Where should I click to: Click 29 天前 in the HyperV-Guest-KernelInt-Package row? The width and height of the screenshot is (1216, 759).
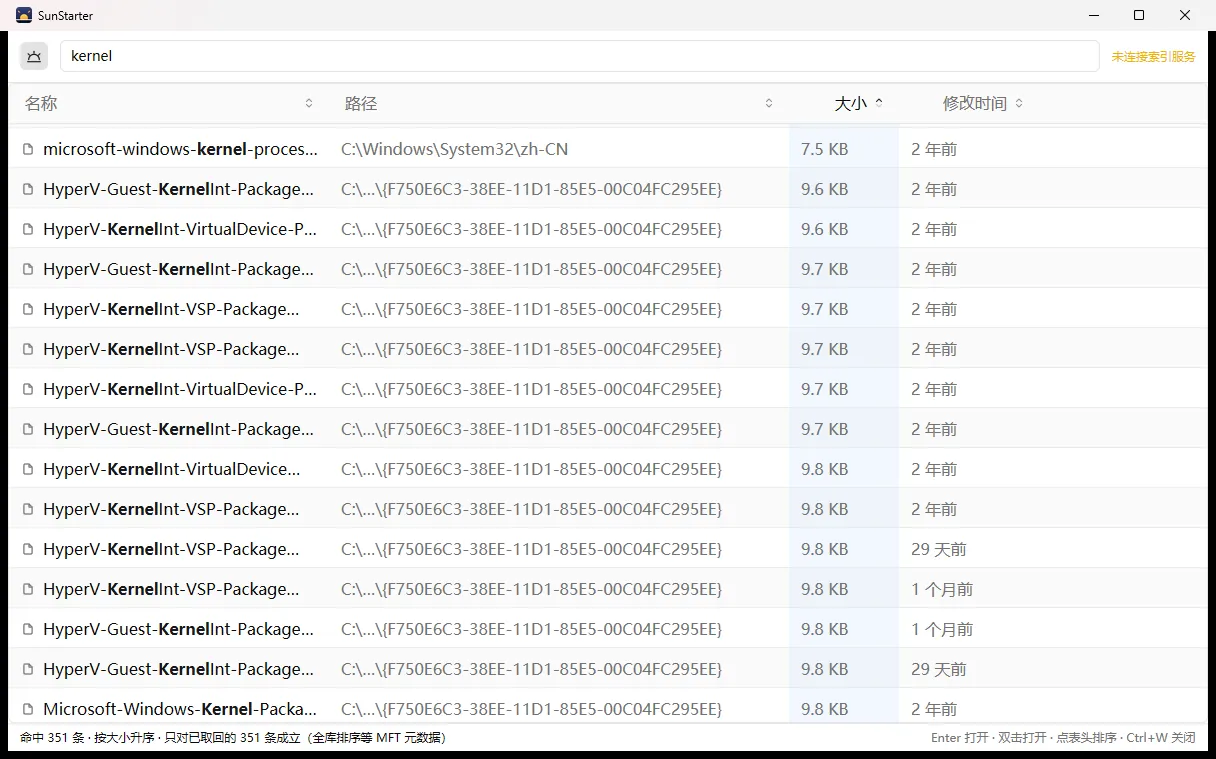(939, 669)
